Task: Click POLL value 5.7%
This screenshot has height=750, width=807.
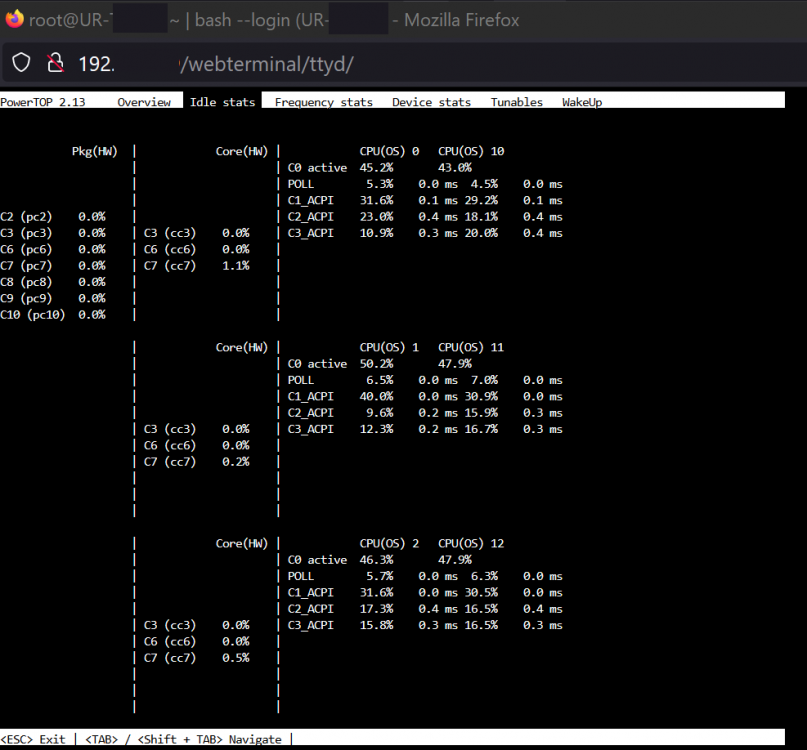Action: coord(380,577)
